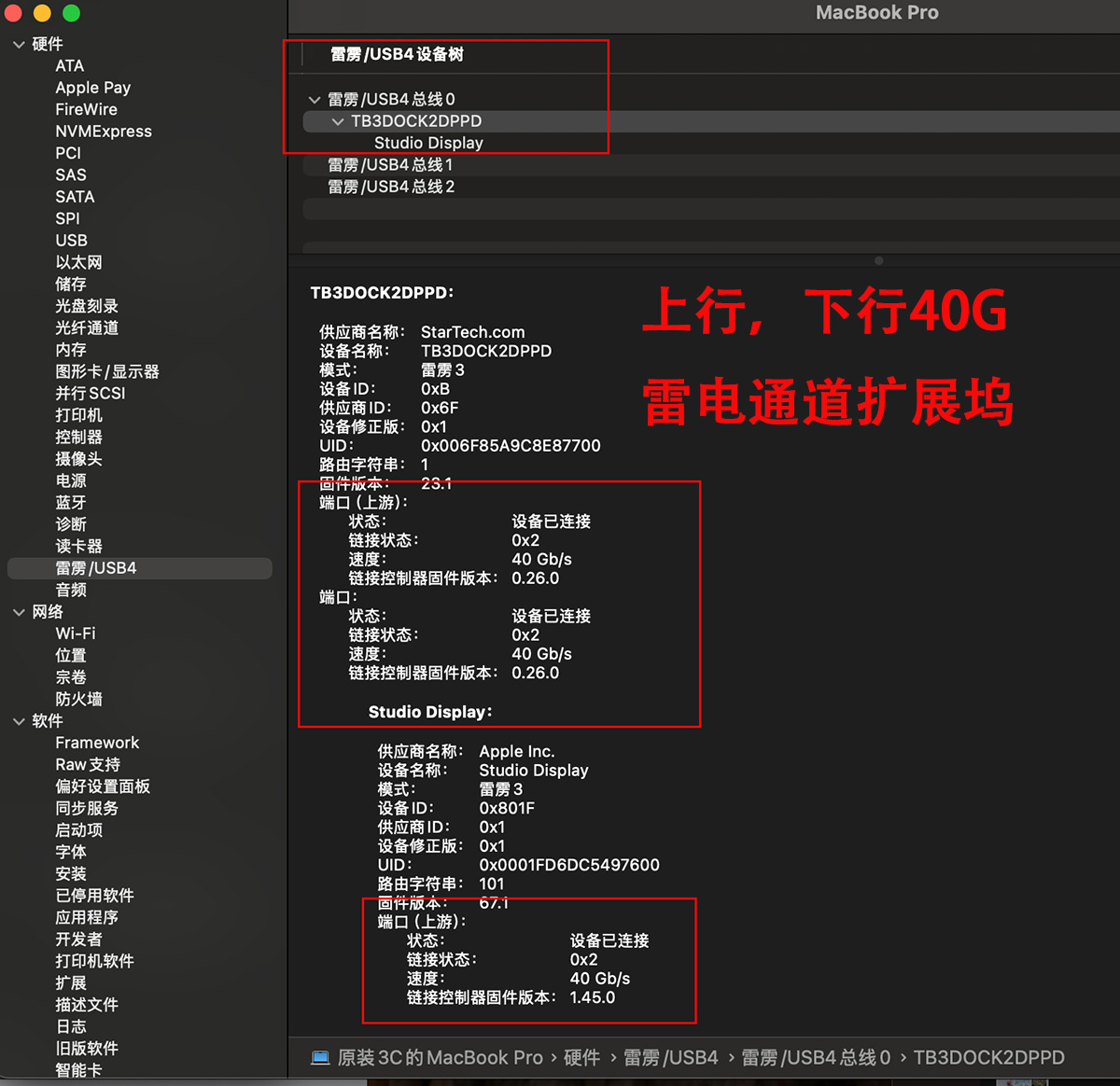Select 日志 in the sidebar

[71, 1026]
